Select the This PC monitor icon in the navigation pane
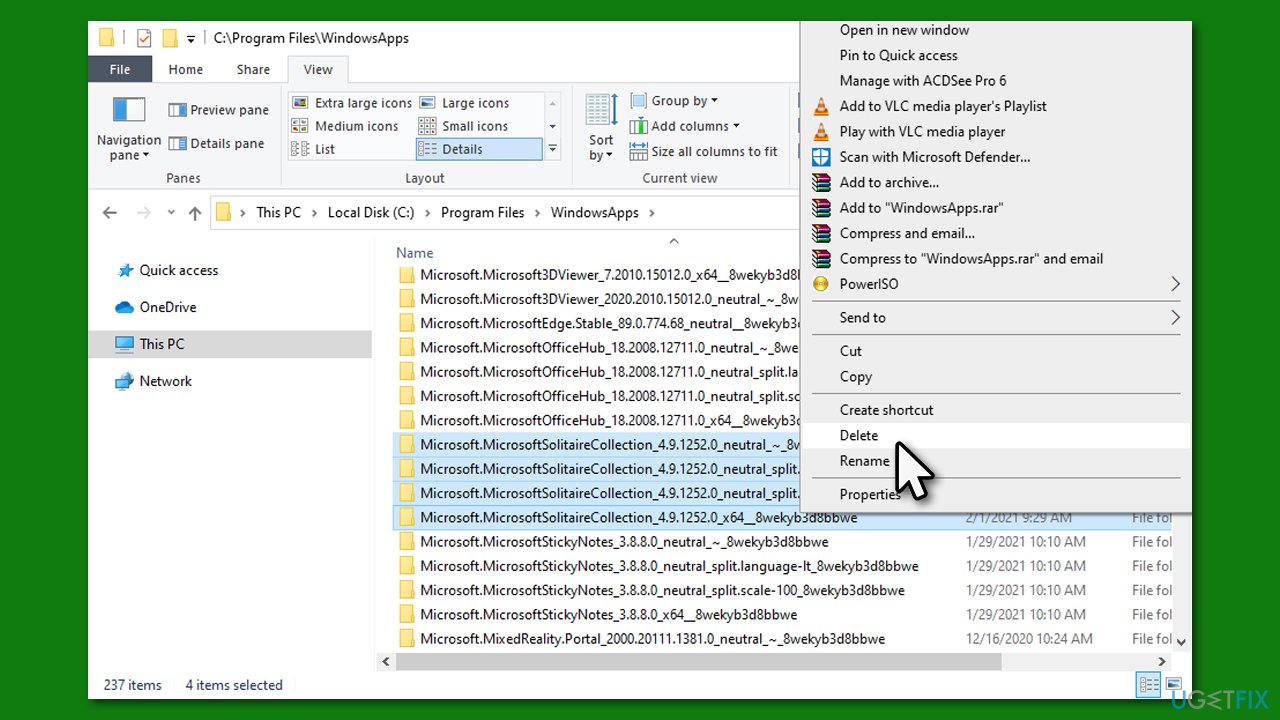 click(x=125, y=344)
